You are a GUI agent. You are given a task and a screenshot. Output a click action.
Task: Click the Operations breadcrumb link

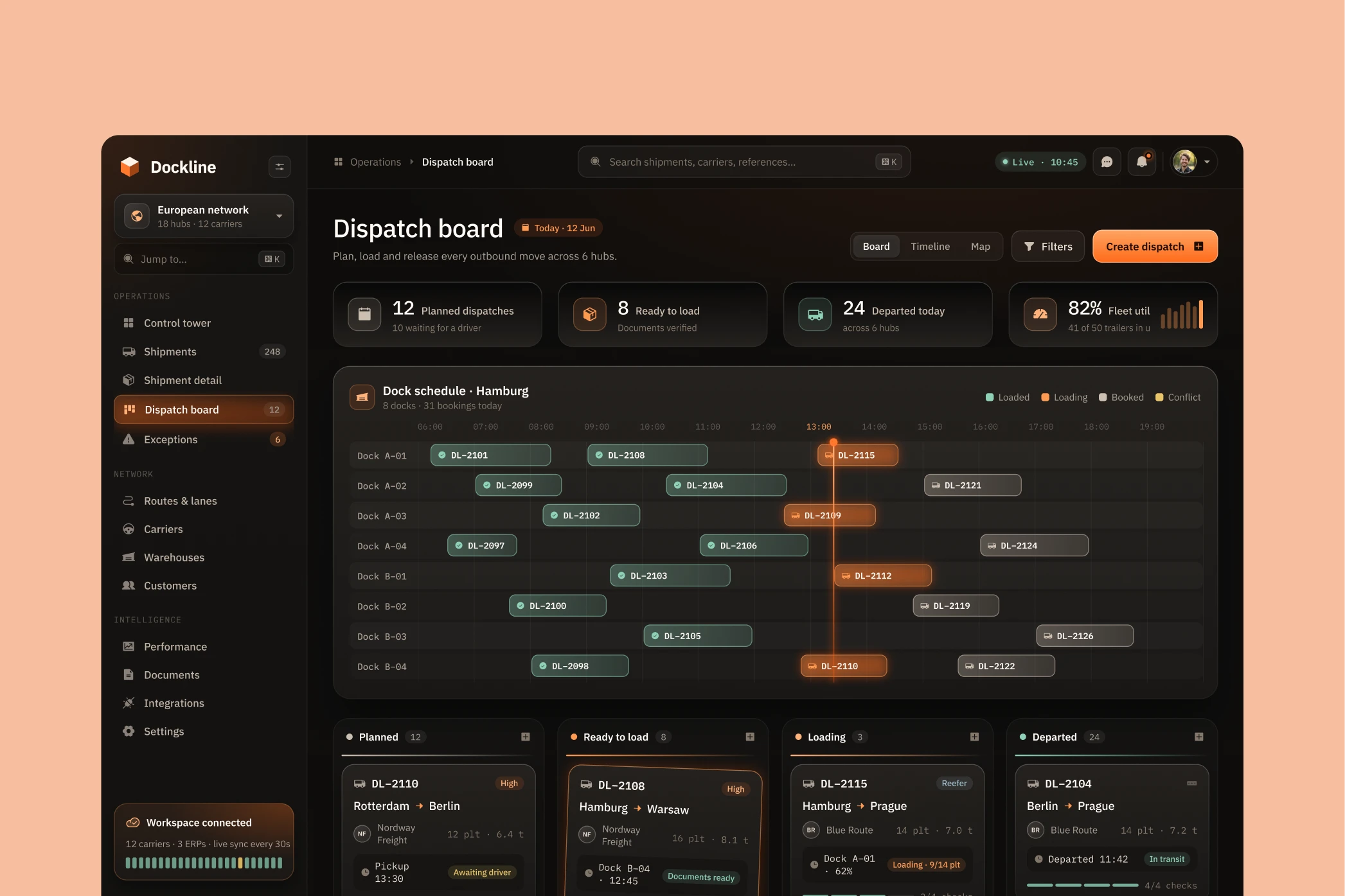coord(375,162)
